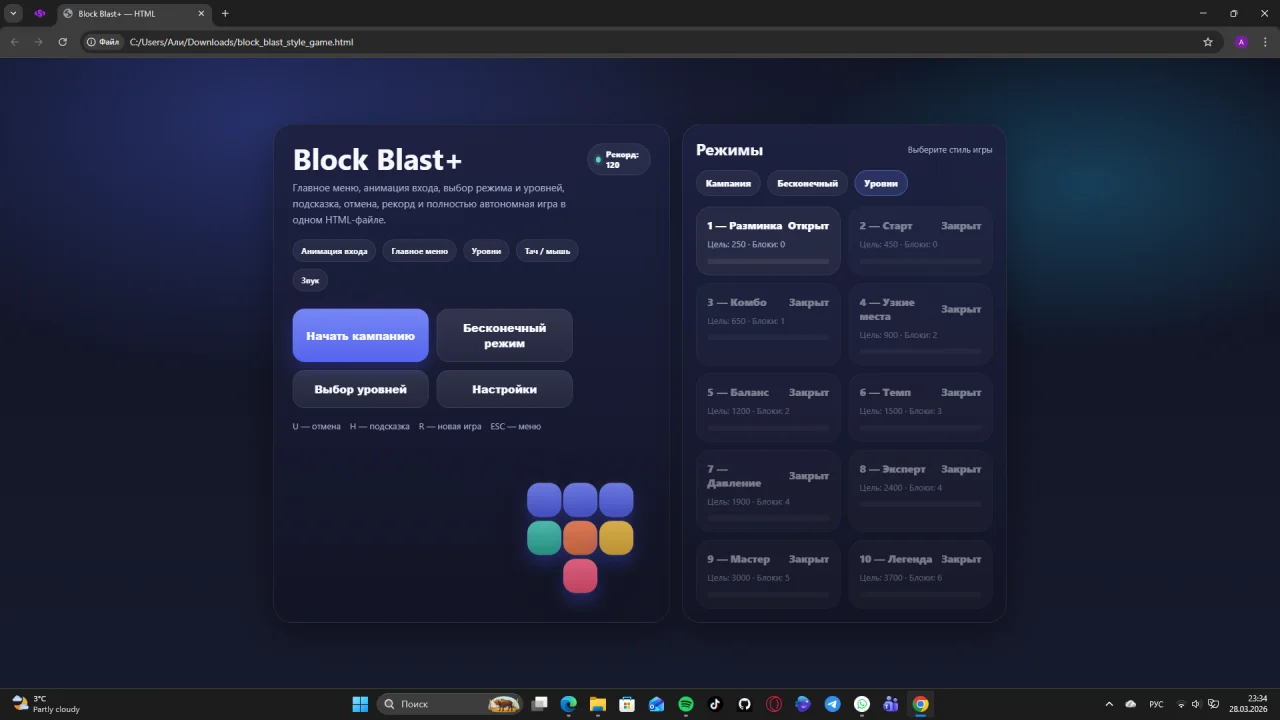Screen dimensions: 1280x720
Task: Open TikTok from the taskbar
Action: 715,704
